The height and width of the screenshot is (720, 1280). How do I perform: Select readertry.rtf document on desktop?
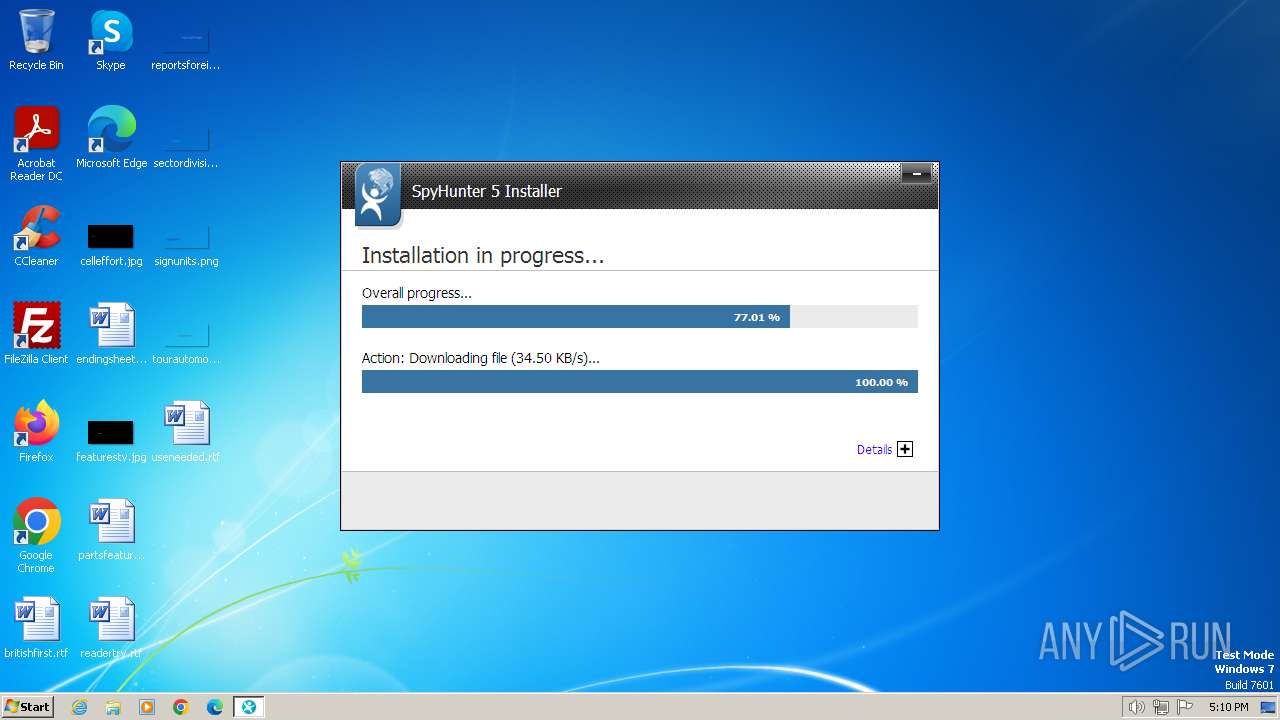(x=111, y=628)
